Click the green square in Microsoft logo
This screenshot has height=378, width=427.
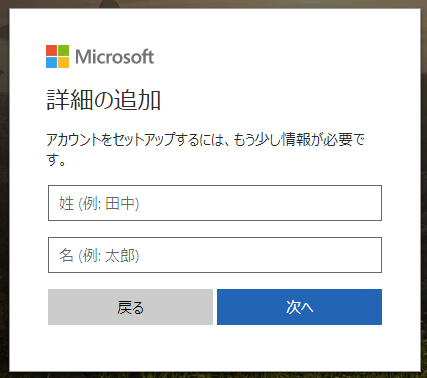[x=64, y=50]
